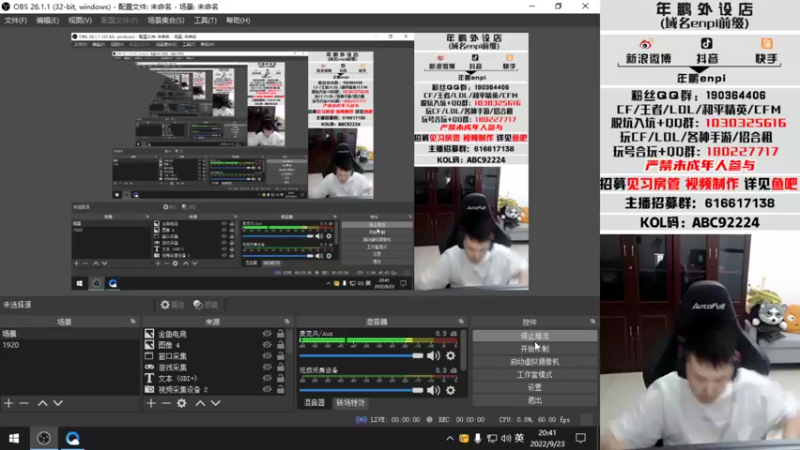Move the selected source down
This screenshot has height=450, width=800.
(216, 403)
